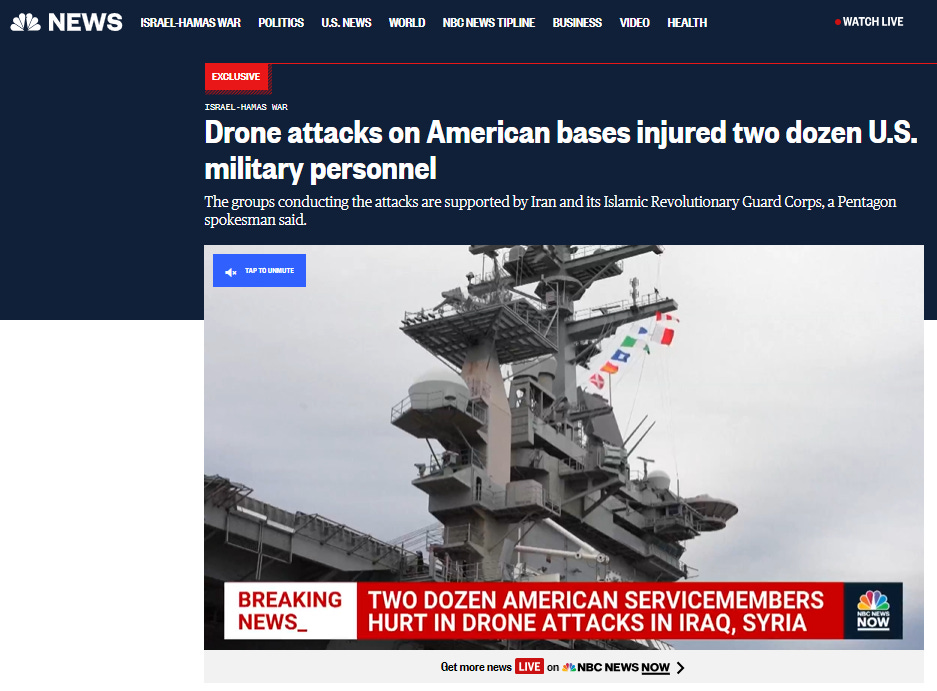Toggle Tap to Unmute on the video
Screen dimensions: 937x691
point(259,270)
